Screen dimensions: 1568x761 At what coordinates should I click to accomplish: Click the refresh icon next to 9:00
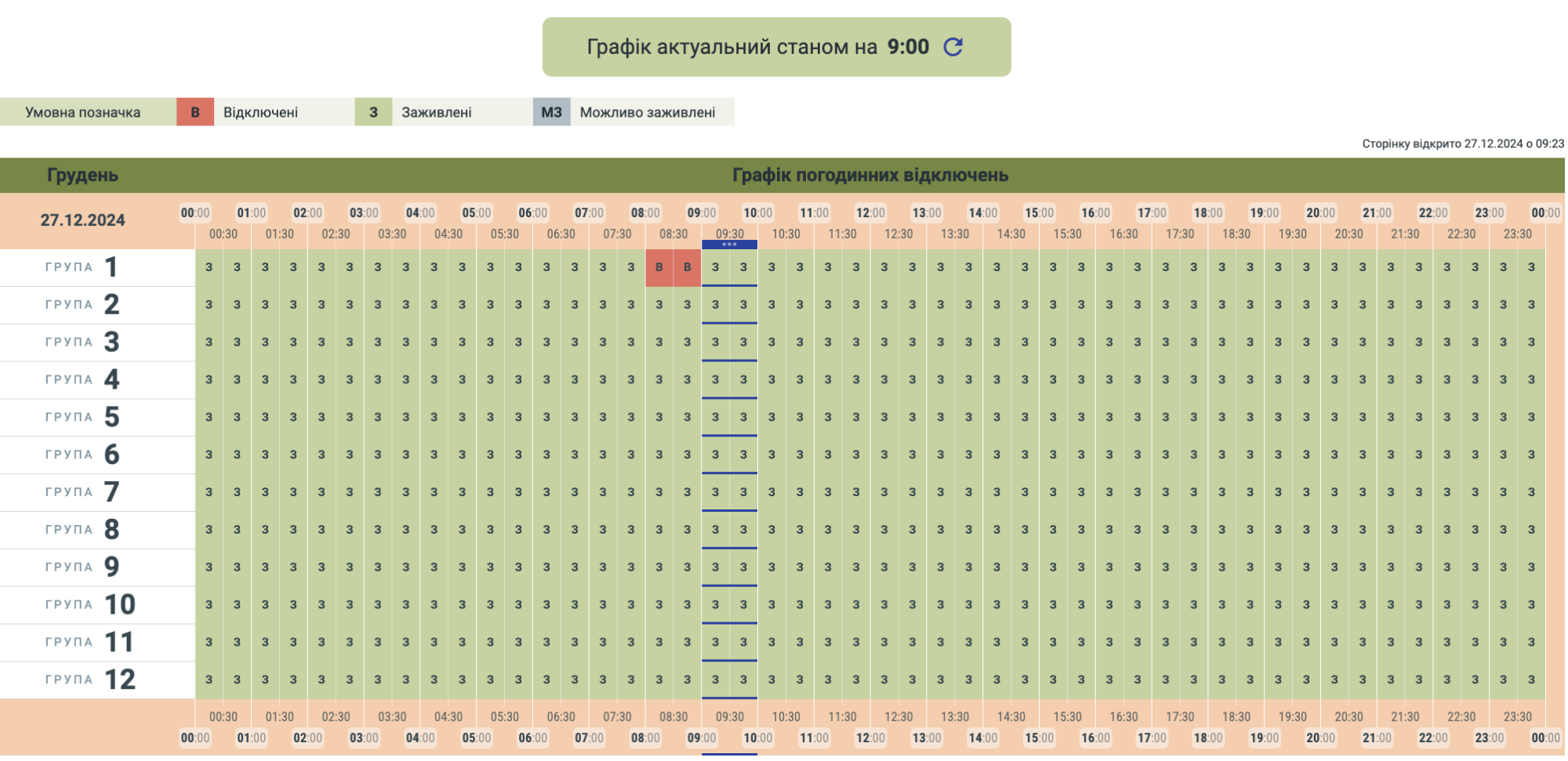pyautogui.click(x=953, y=47)
